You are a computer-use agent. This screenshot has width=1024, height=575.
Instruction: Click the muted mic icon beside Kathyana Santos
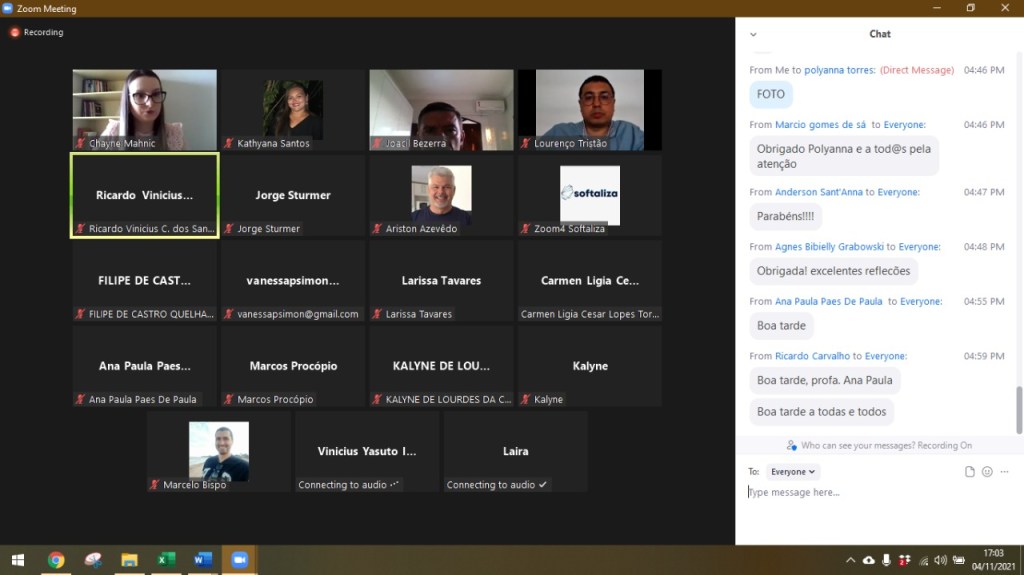(229, 143)
